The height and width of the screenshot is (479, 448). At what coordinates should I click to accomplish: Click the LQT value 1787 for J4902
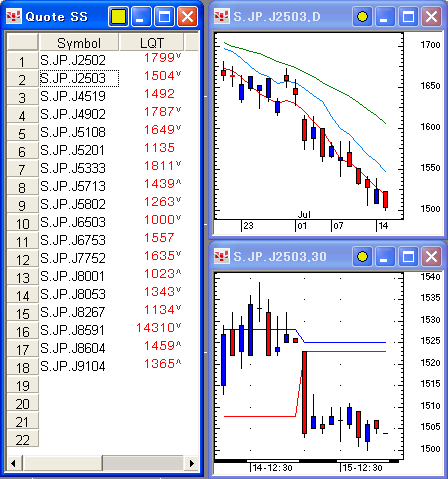pos(162,112)
